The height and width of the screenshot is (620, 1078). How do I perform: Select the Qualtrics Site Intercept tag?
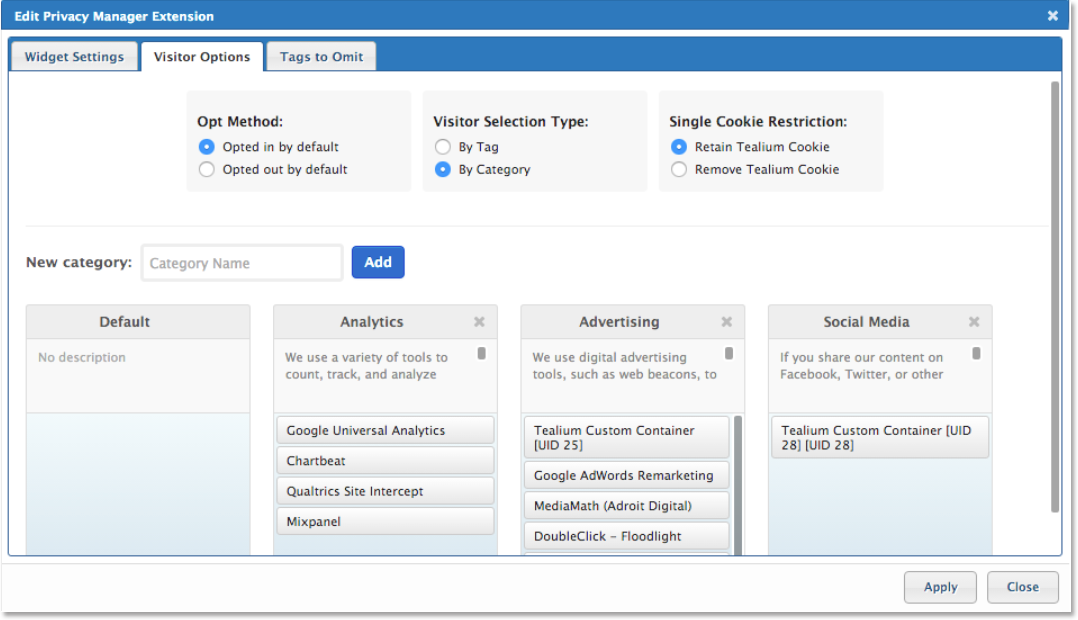coord(386,491)
